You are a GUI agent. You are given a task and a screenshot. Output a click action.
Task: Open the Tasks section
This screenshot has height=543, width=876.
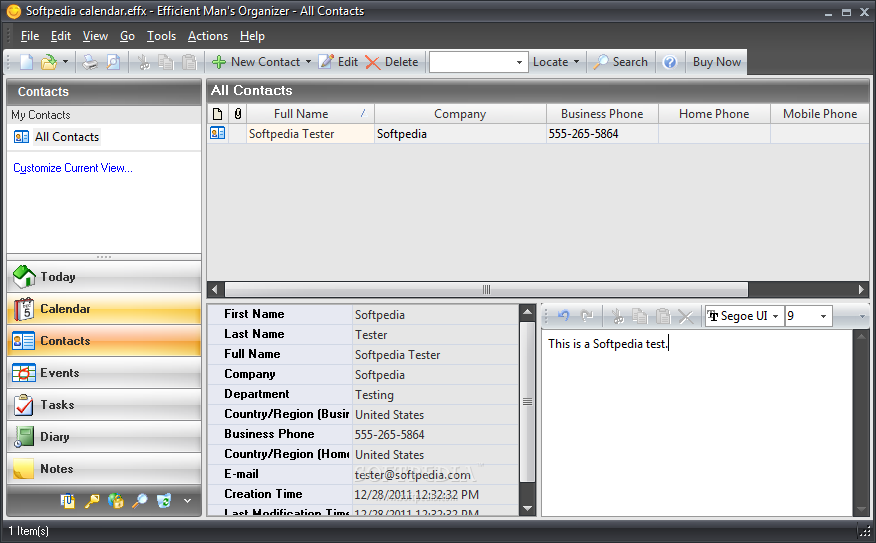click(104, 405)
